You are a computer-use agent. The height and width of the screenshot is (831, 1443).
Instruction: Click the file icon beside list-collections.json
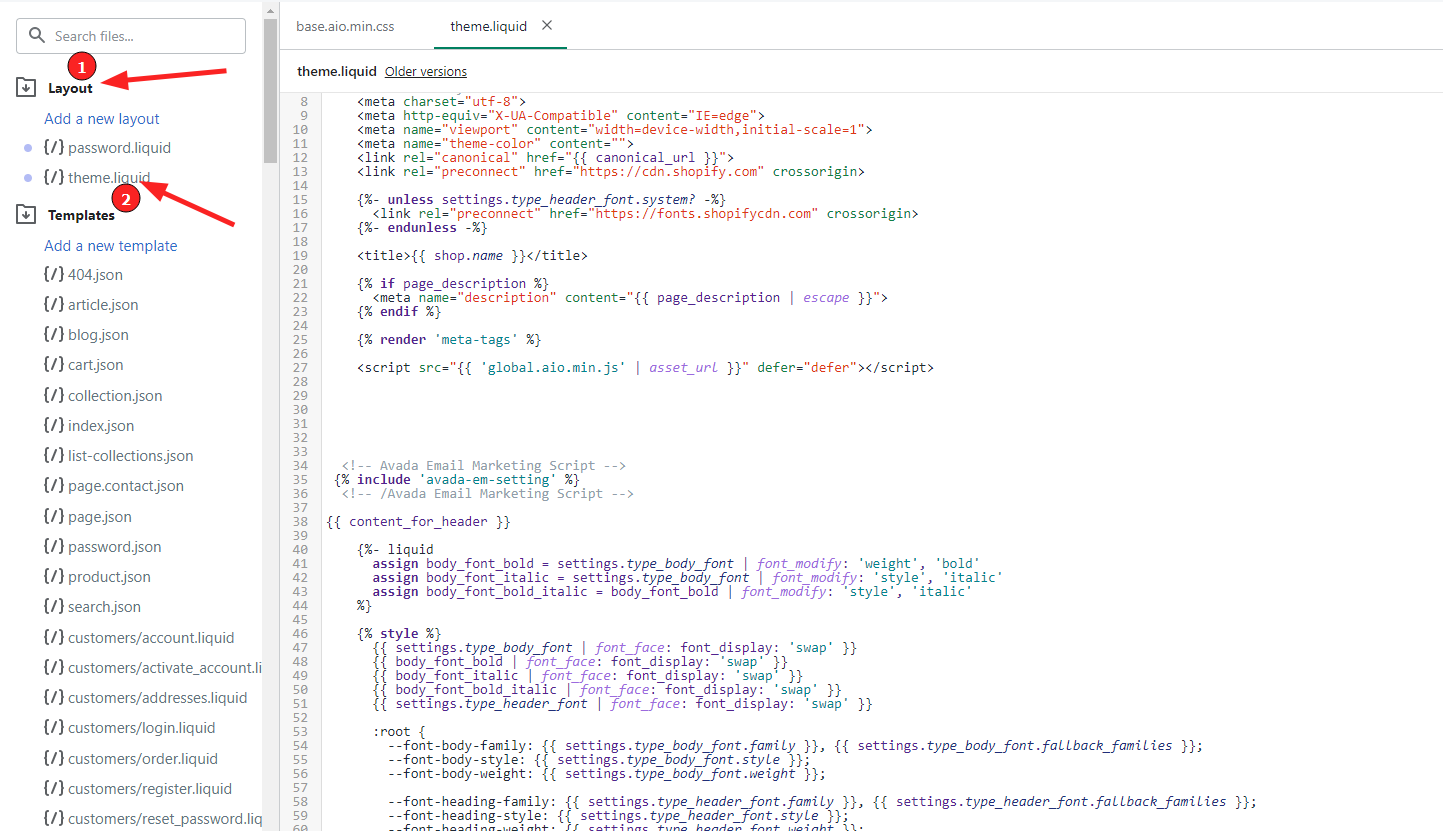click(x=54, y=455)
